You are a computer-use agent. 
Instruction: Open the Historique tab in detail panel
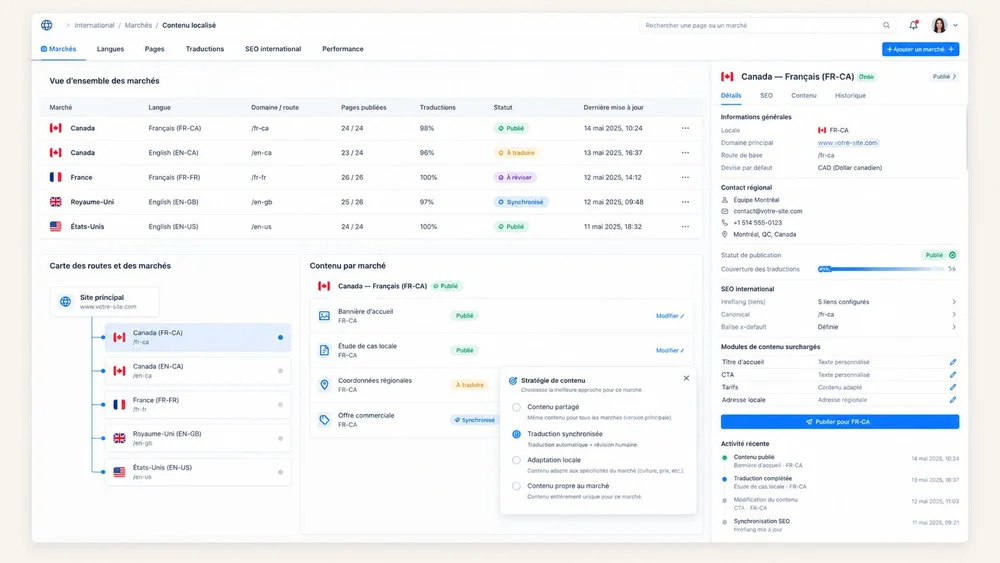850,96
